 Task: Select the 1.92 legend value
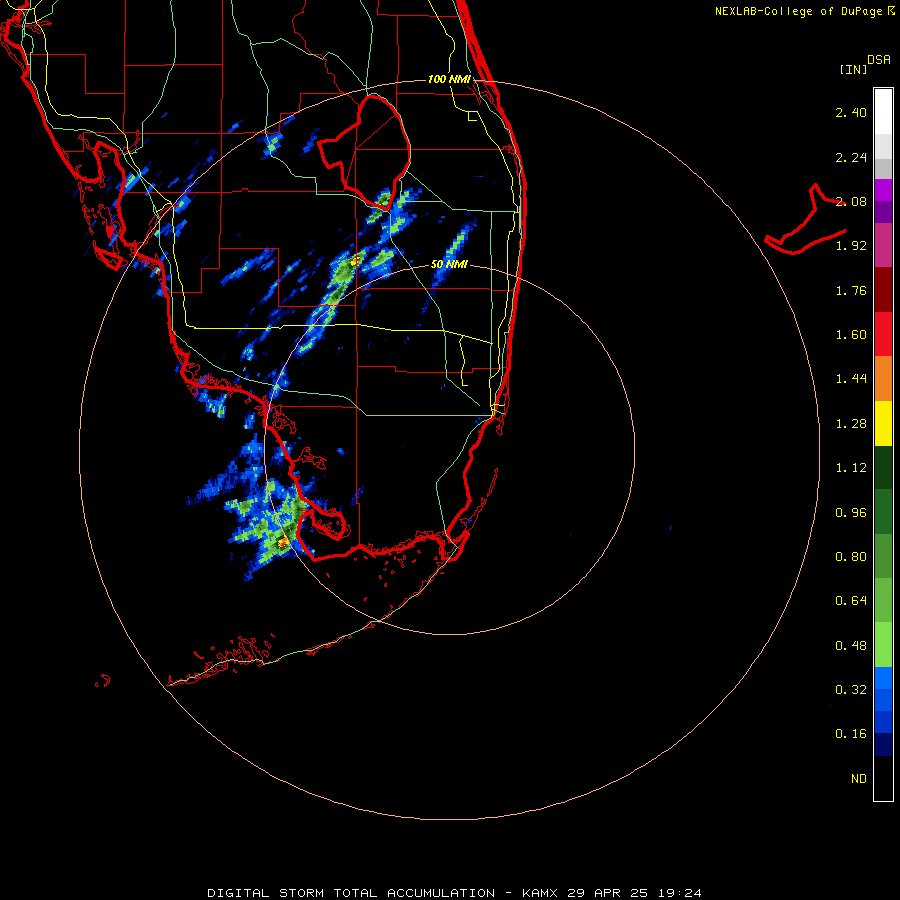click(x=851, y=246)
